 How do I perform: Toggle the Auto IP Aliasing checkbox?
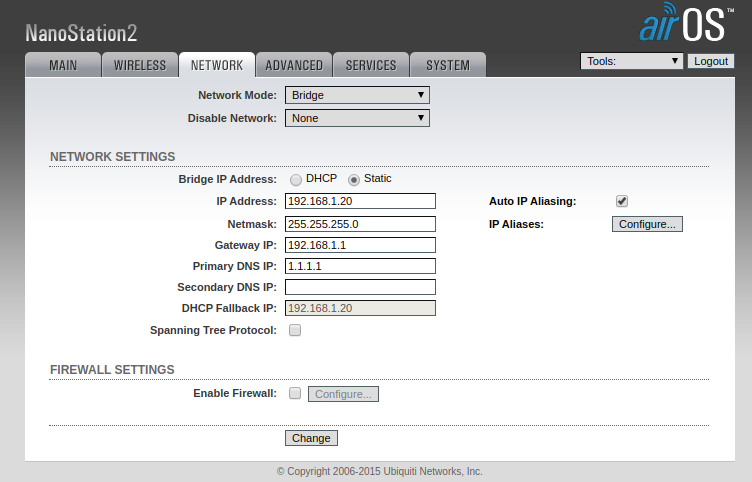(622, 201)
